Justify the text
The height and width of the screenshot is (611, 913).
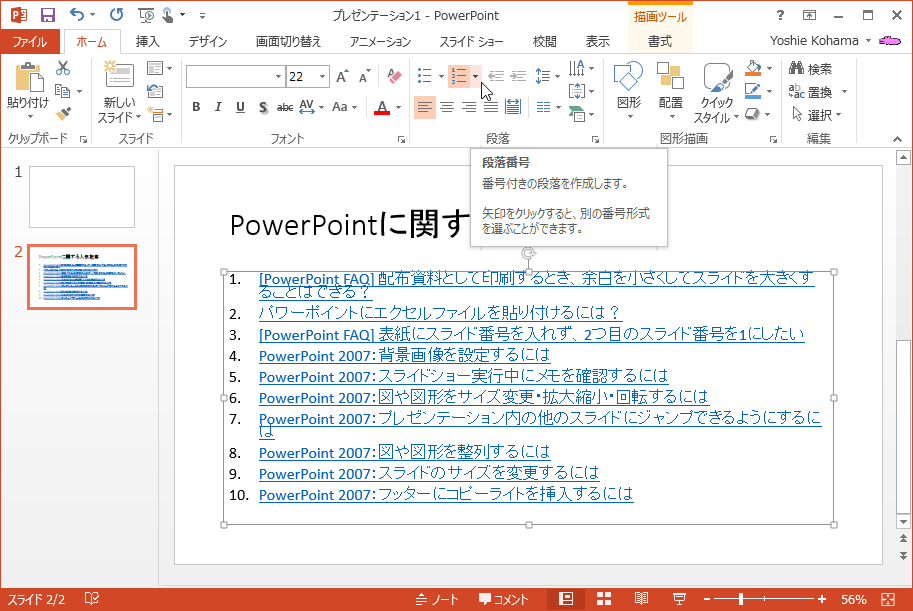click(x=491, y=107)
